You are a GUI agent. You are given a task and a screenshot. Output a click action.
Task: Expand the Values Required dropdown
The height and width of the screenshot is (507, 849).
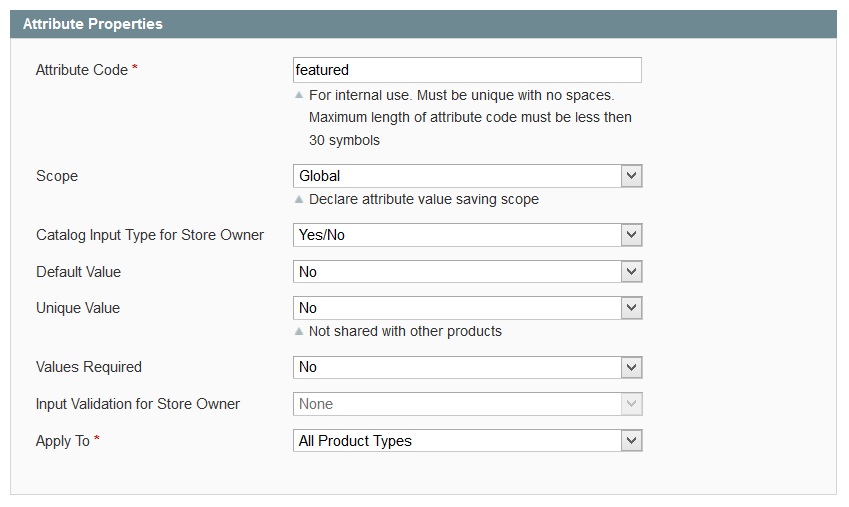coord(467,367)
